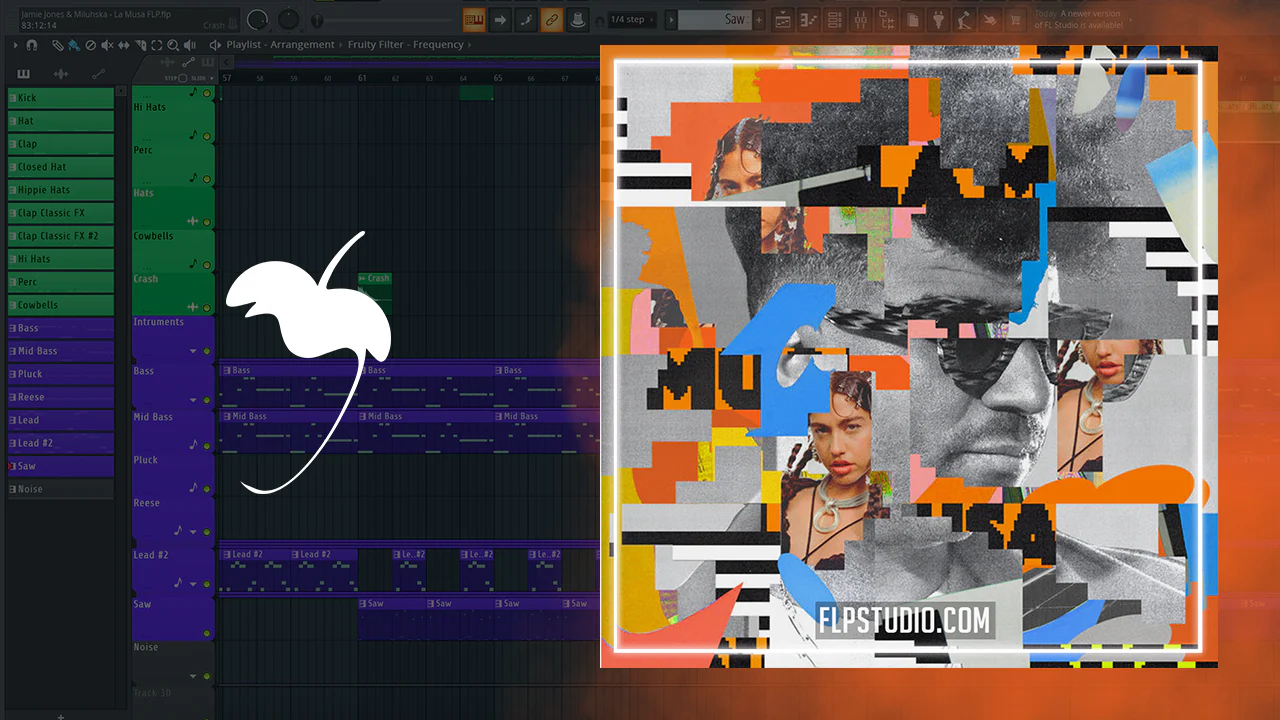Screen dimensions: 1280x720
Task: Show pattern clips in the picker panel
Action: click(24, 74)
